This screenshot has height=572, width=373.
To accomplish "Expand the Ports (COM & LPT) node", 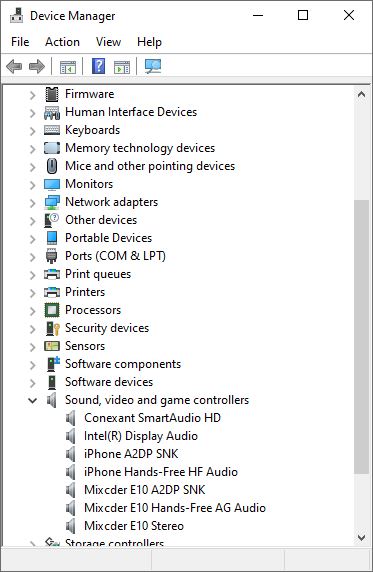I will (32, 257).
